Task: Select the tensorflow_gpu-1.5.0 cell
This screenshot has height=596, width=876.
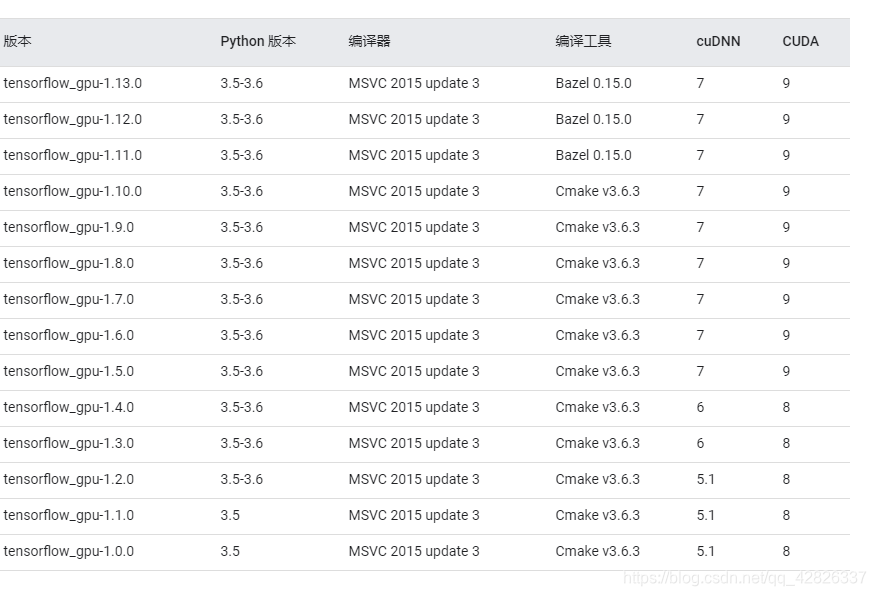Action: tap(69, 371)
